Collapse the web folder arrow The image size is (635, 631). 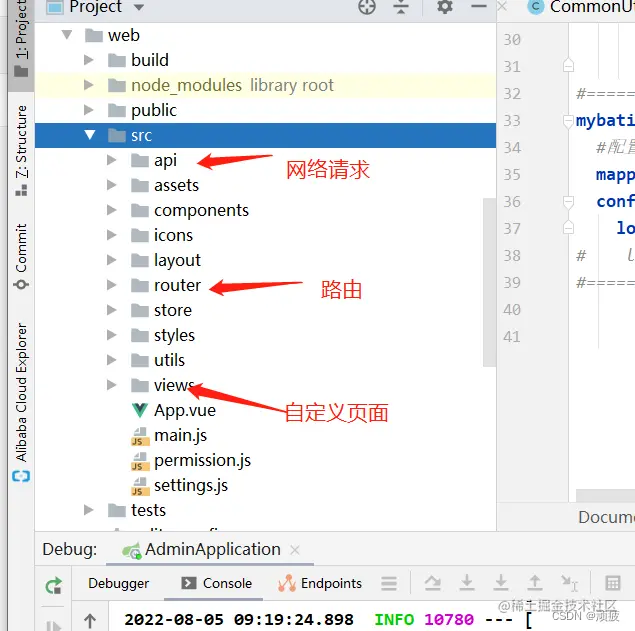[x=67, y=35]
